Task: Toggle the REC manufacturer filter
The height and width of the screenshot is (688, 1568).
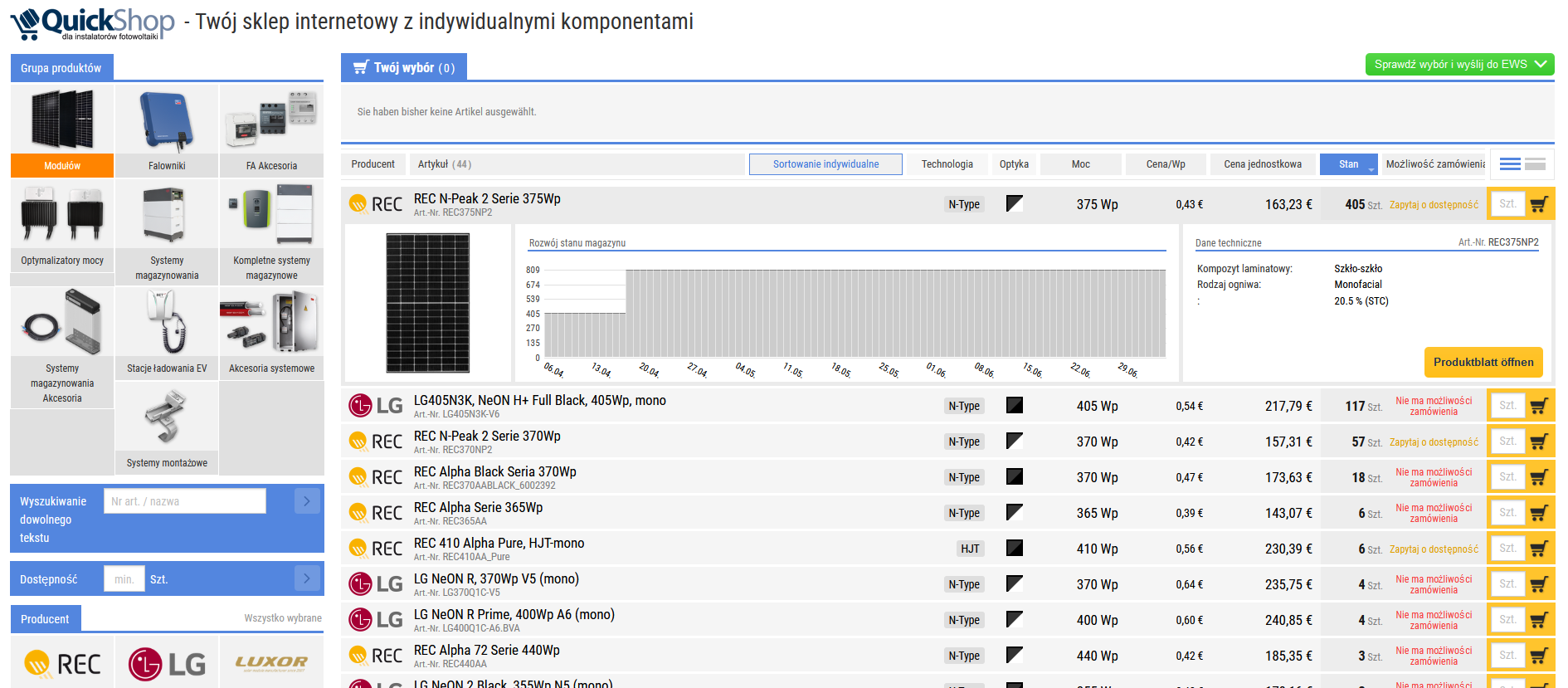Action: [62, 663]
